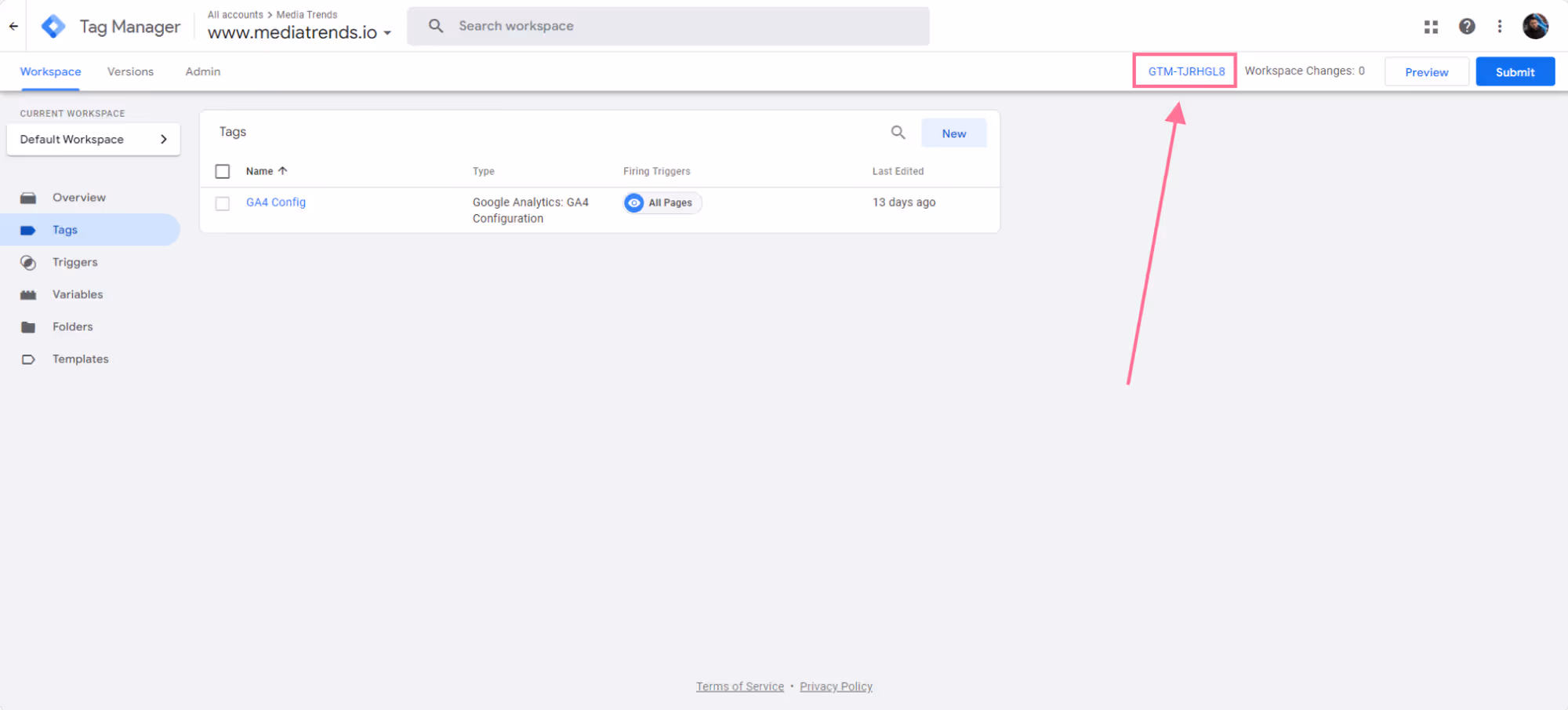The width and height of the screenshot is (1568, 710).
Task: Expand the Default Workspace selector chevron
Action: 164,139
